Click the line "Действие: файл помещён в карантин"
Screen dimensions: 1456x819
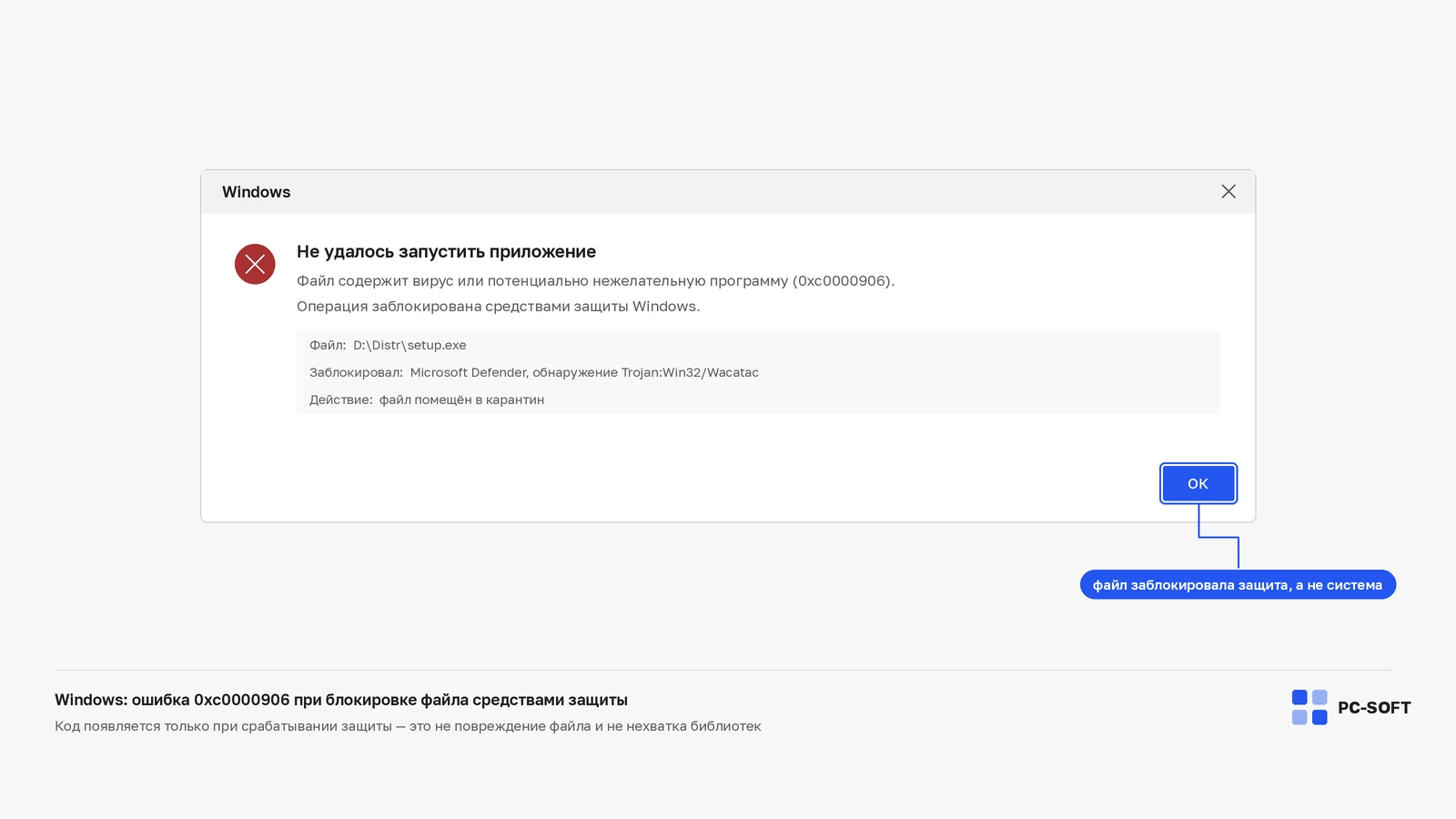(x=427, y=399)
